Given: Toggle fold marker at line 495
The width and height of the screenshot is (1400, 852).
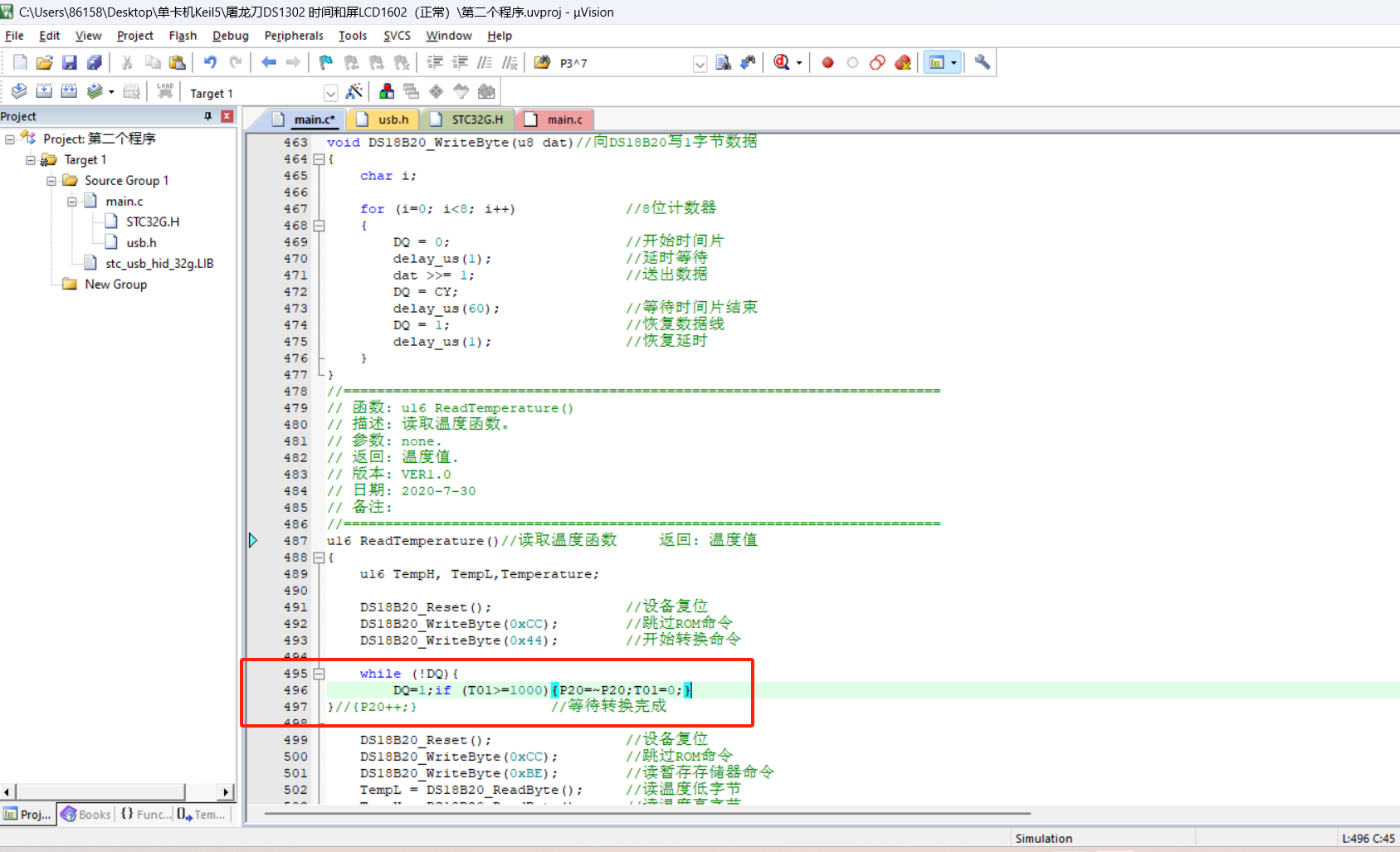Looking at the screenshot, I should click(x=319, y=674).
